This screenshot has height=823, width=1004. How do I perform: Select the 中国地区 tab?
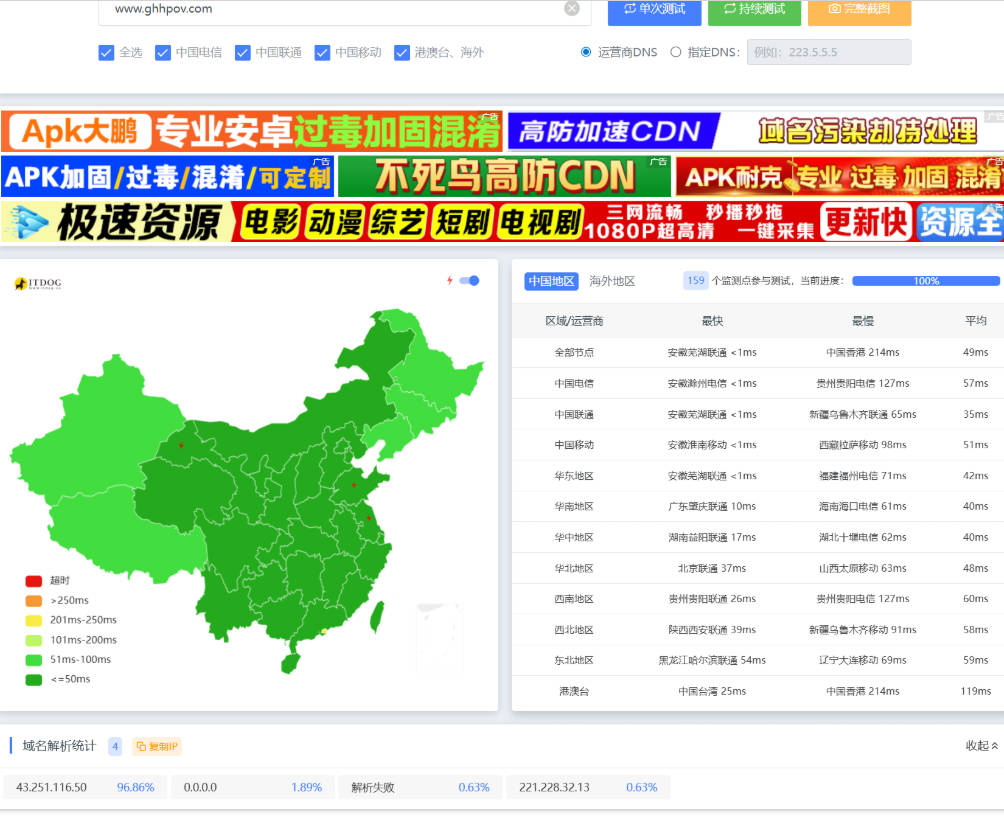point(551,281)
